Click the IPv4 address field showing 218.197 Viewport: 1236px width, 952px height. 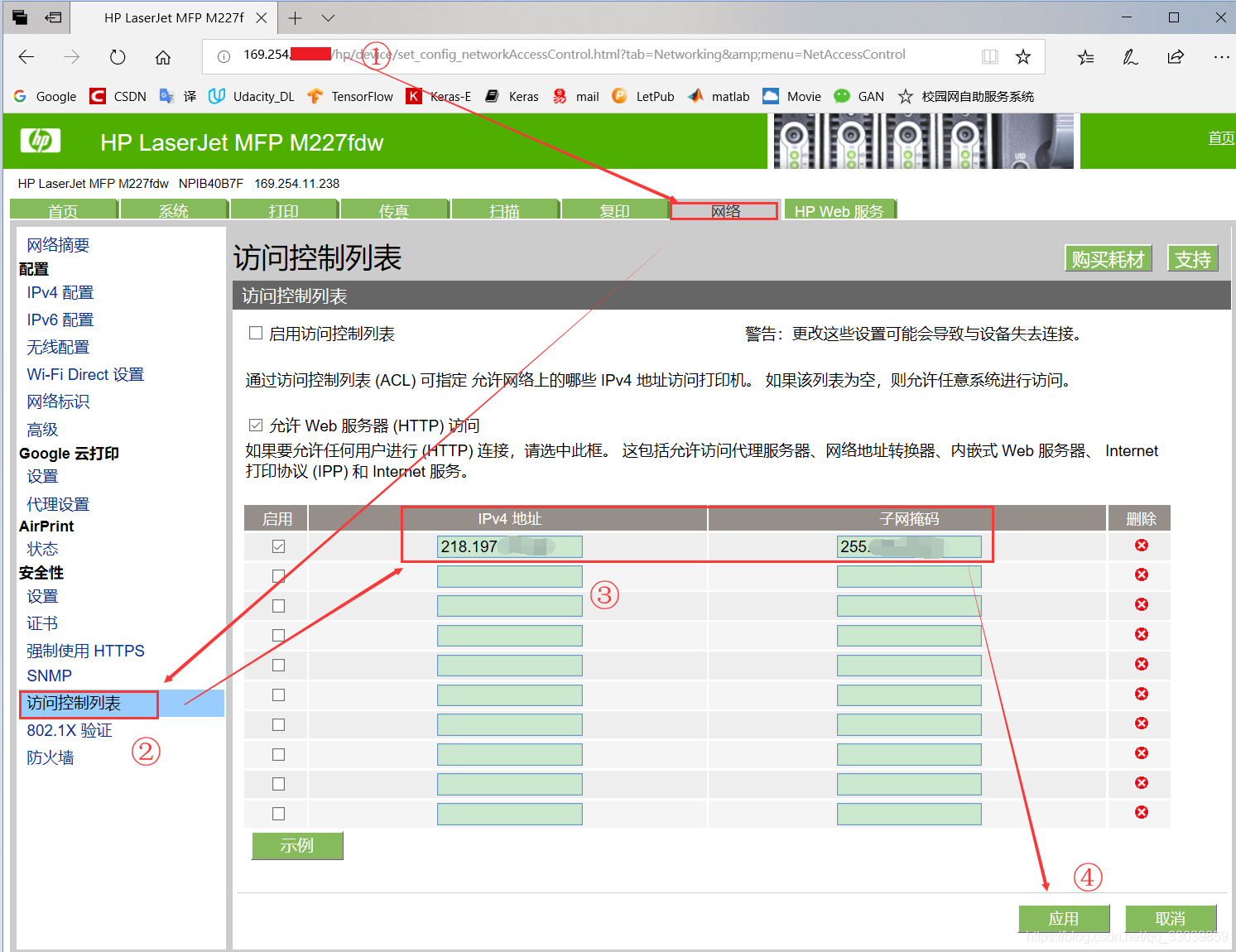coord(510,546)
